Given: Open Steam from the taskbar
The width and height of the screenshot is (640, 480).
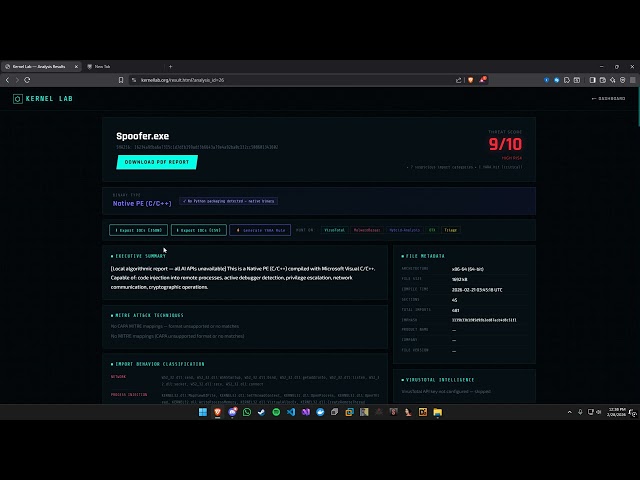Looking at the screenshot, I should 262,412.
